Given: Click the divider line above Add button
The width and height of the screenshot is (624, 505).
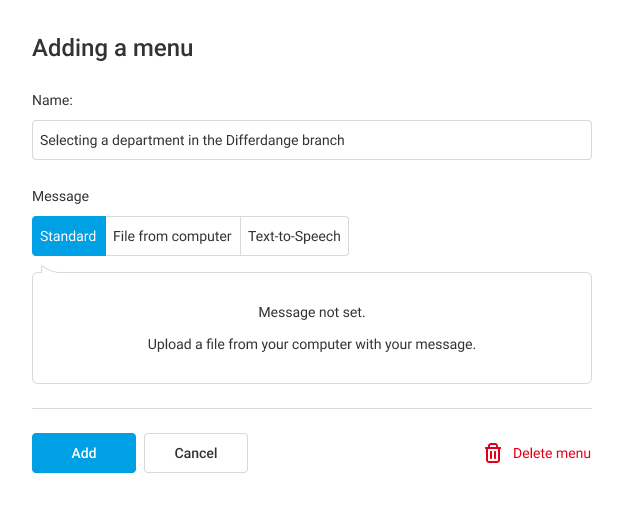Looking at the screenshot, I should pyautogui.click(x=312, y=408).
